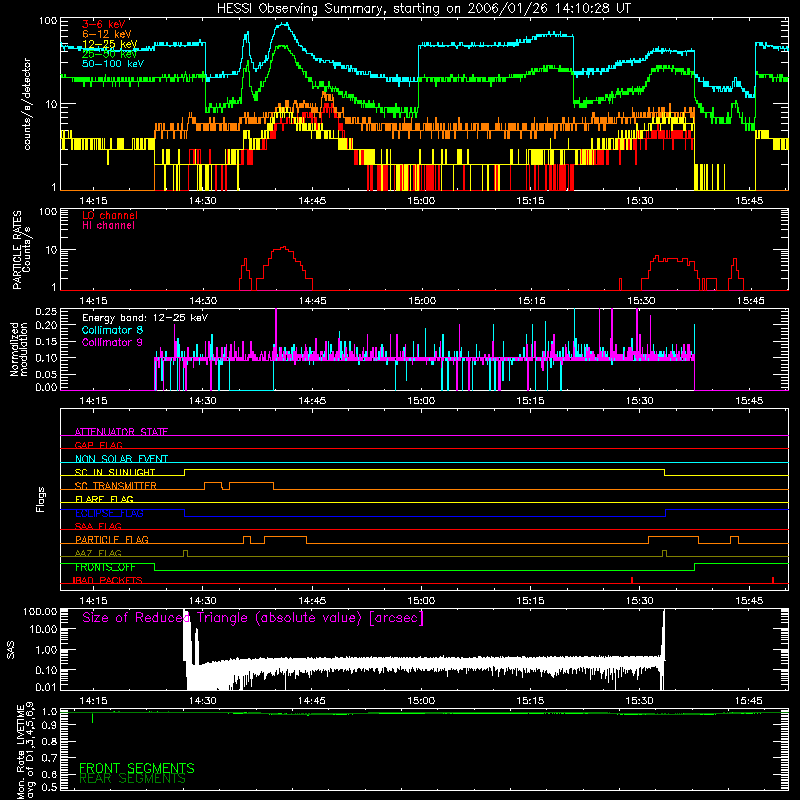Click the 0.05 tick on modulation axis
Image resolution: width=800 pixels, height=800 pixels.
tap(46, 374)
